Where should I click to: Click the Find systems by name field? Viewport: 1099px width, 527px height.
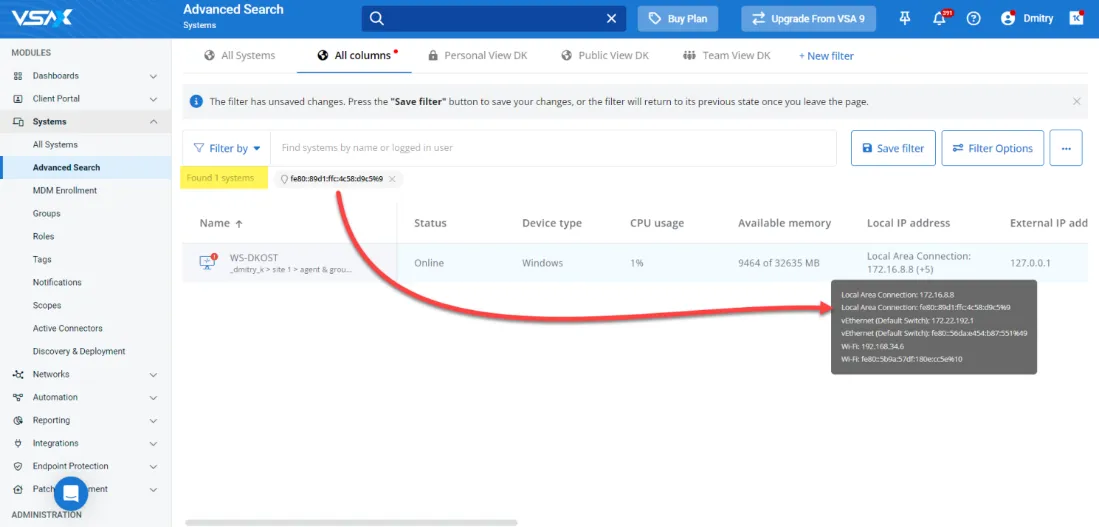(552, 148)
